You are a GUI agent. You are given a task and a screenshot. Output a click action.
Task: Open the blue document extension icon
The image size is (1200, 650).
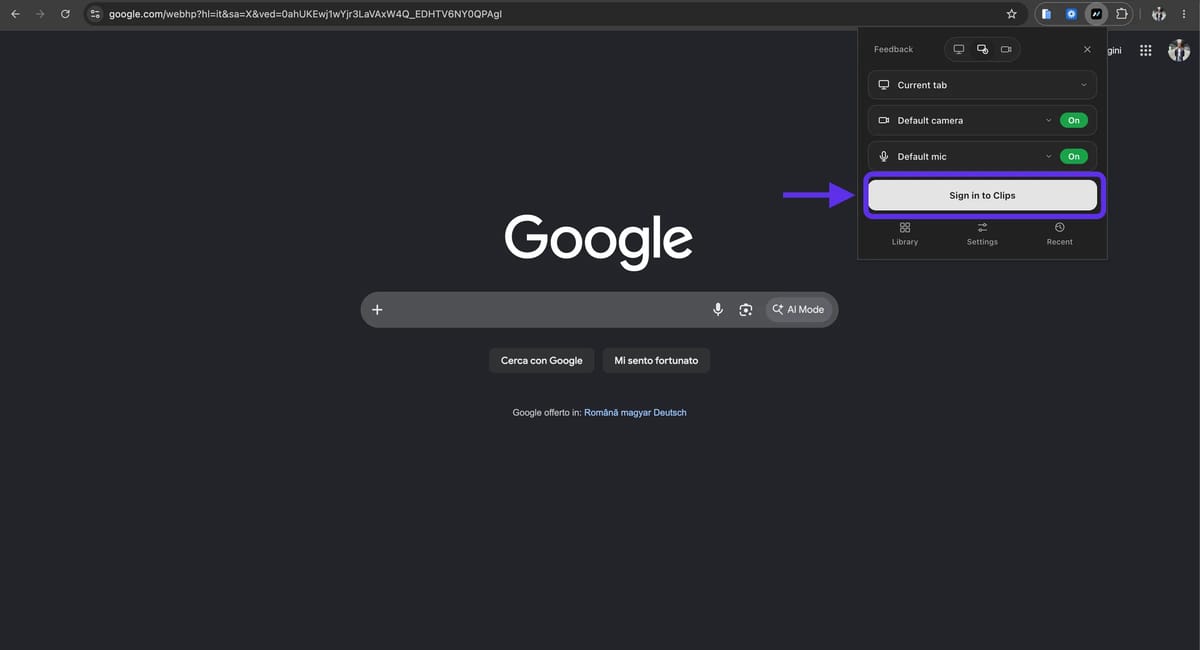(1046, 14)
